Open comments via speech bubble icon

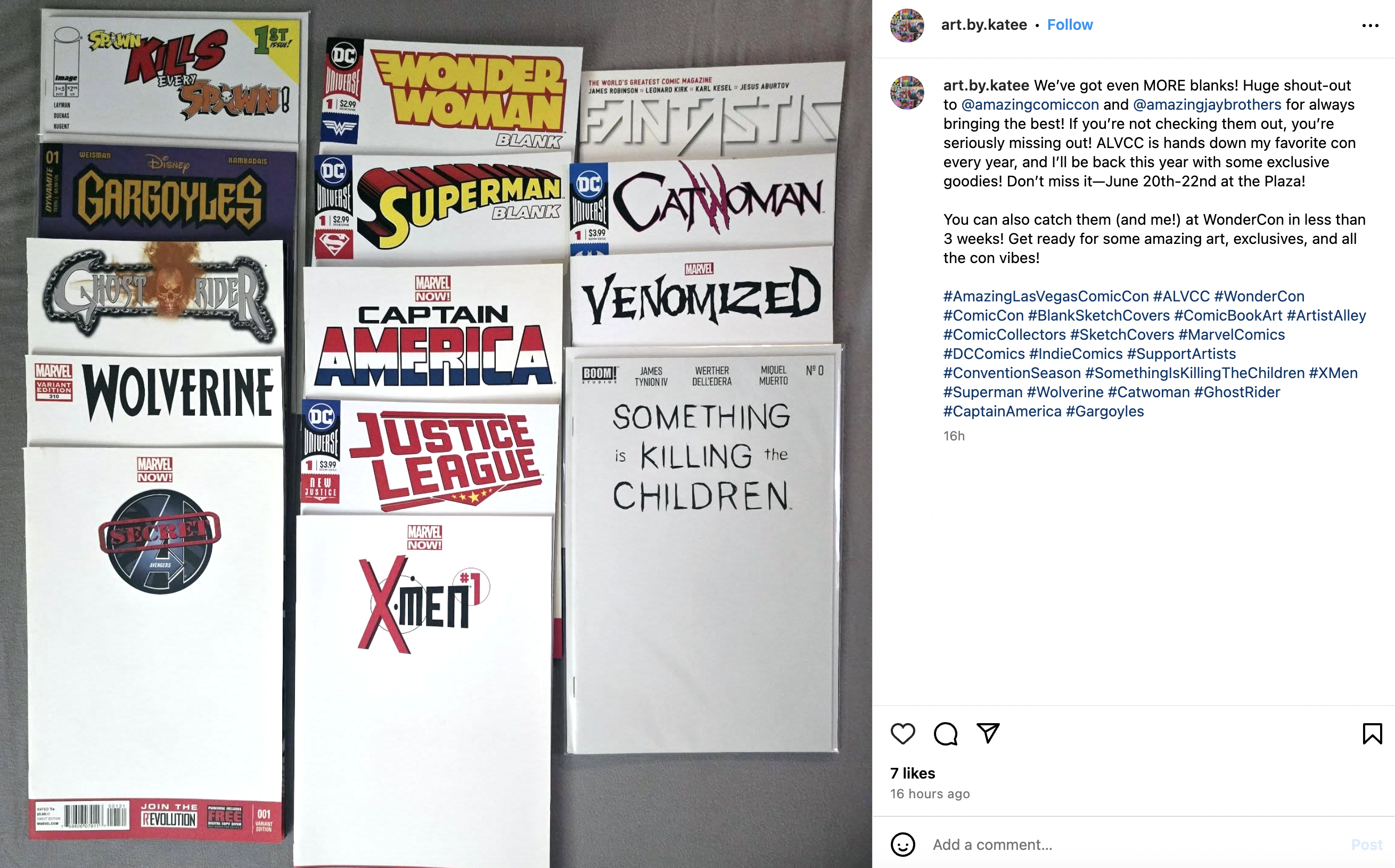point(945,734)
